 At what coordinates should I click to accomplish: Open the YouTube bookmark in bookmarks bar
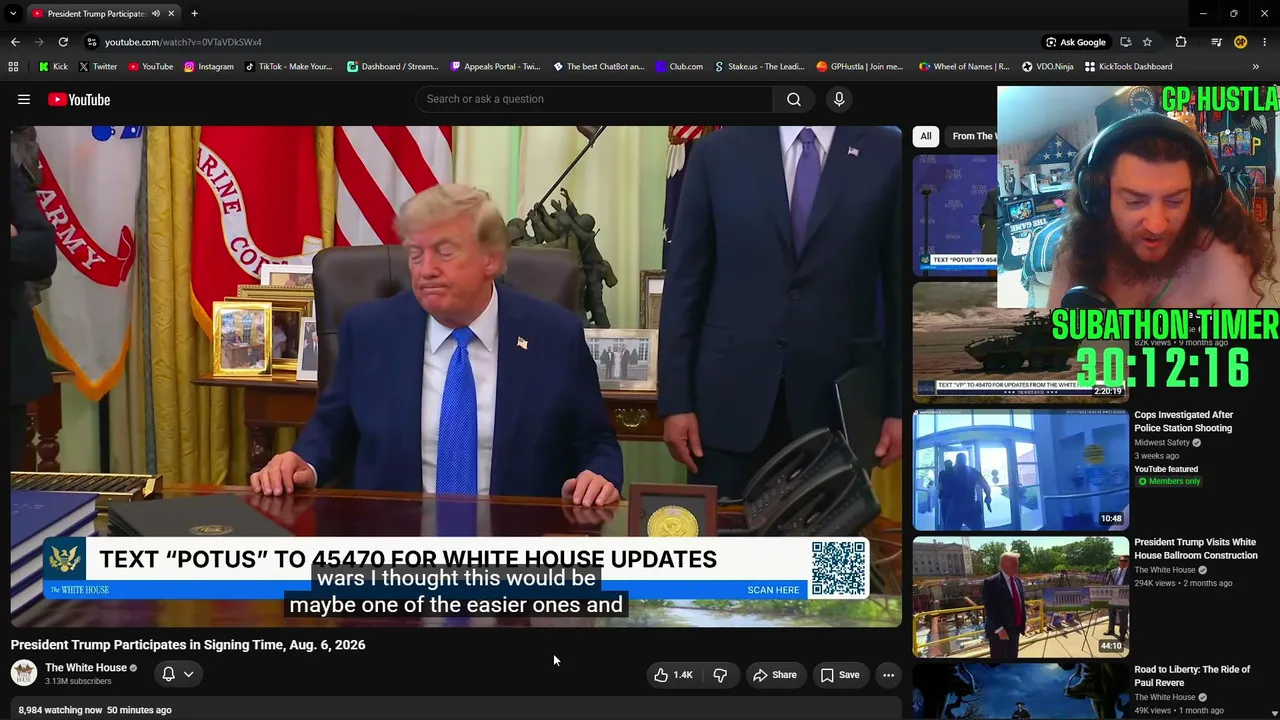[x=150, y=67]
